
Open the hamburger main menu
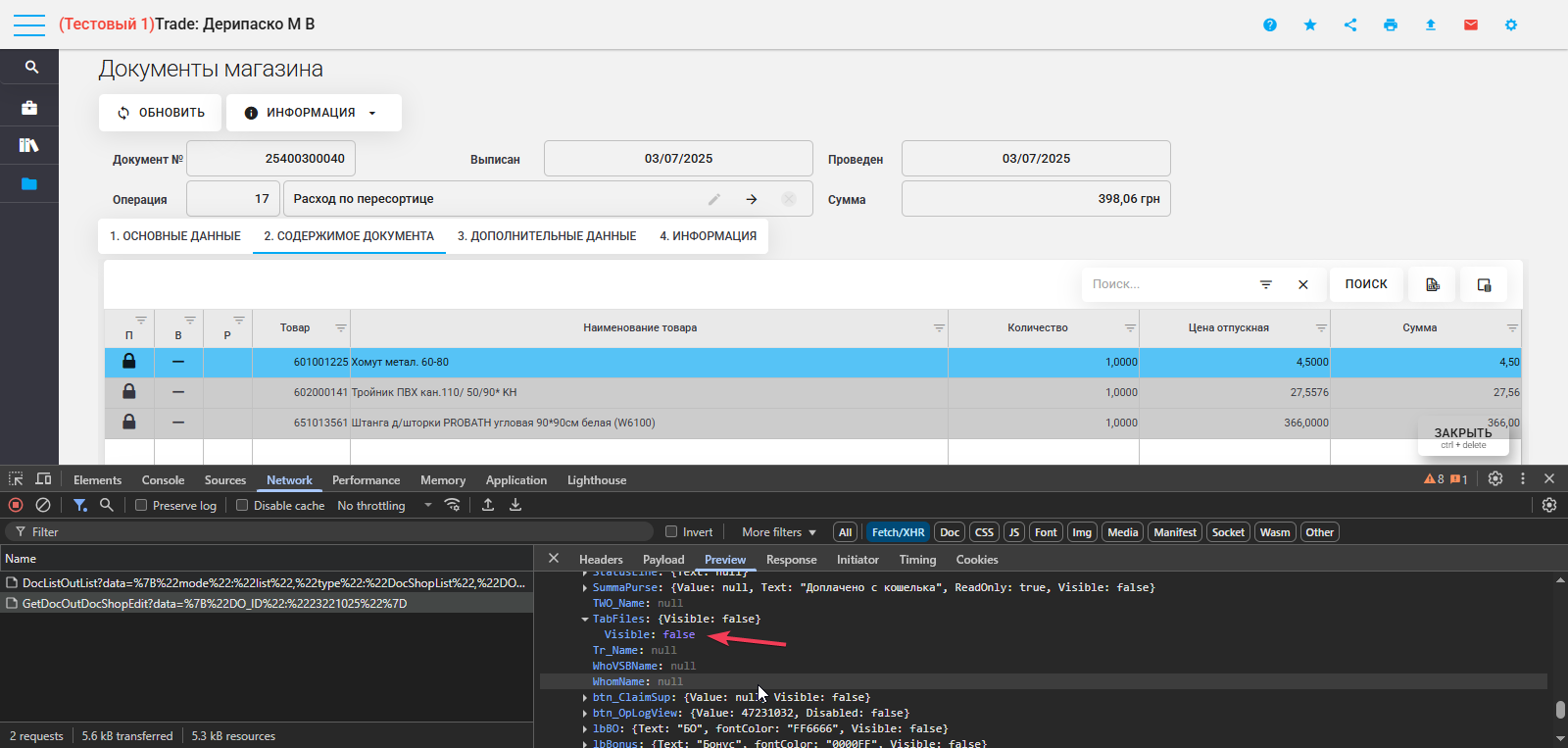pos(29,25)
